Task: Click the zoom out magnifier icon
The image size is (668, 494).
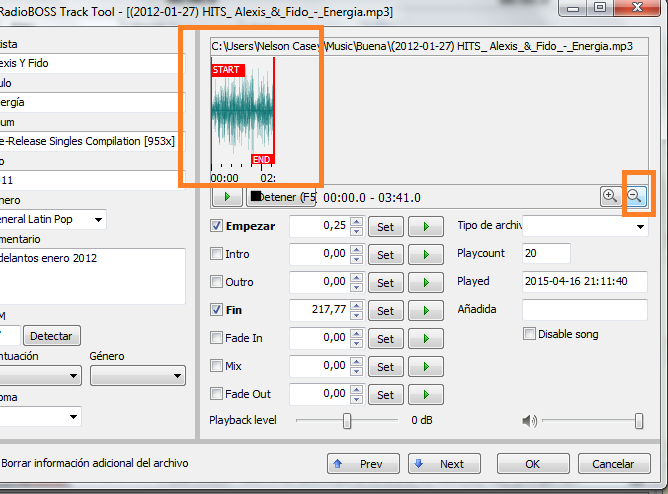Action: [x=636, y=197]
